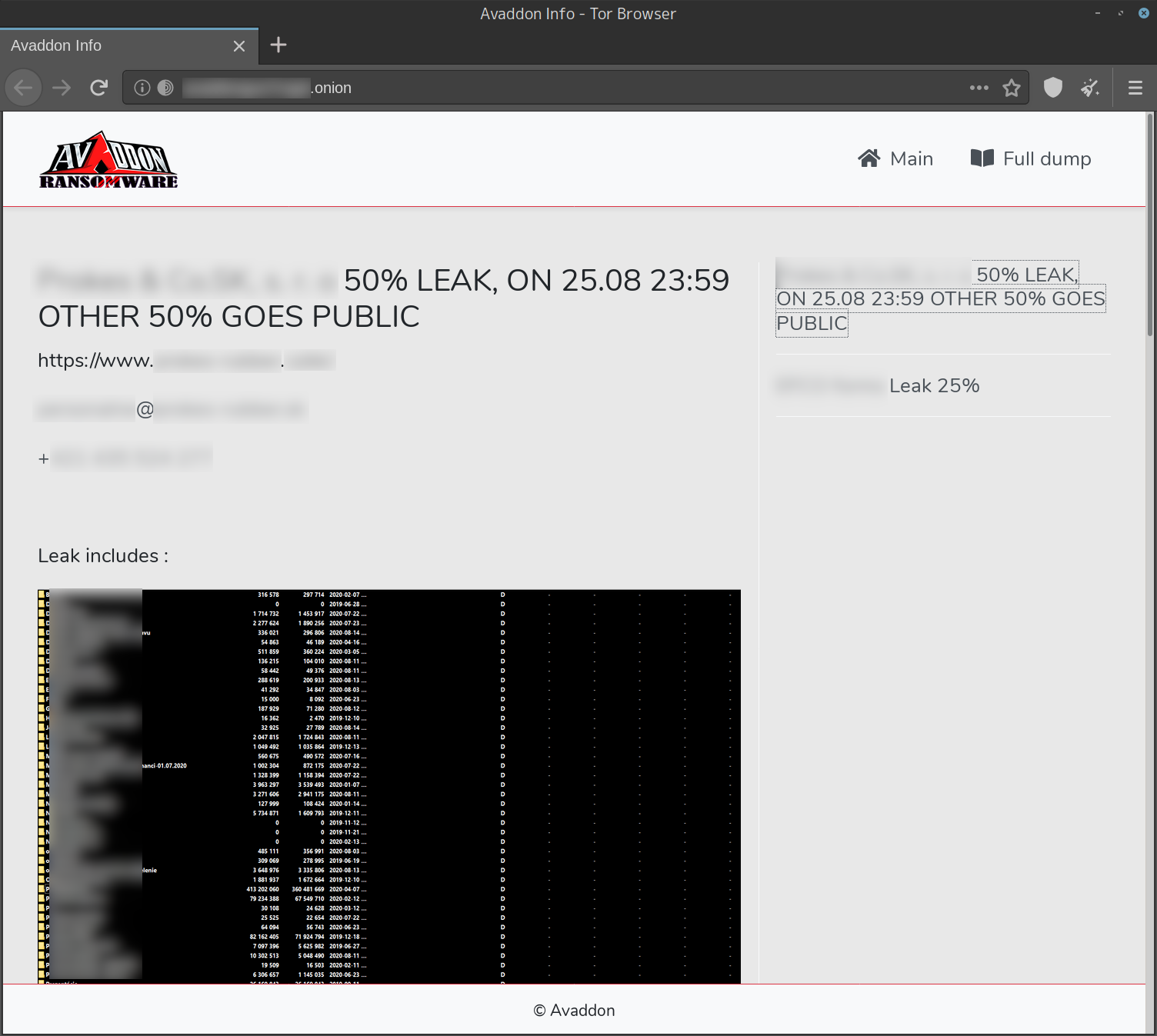Click the New Identity broom icon
The width and height of the screenshot is (1157, 1036).
tap(1090, 88)
